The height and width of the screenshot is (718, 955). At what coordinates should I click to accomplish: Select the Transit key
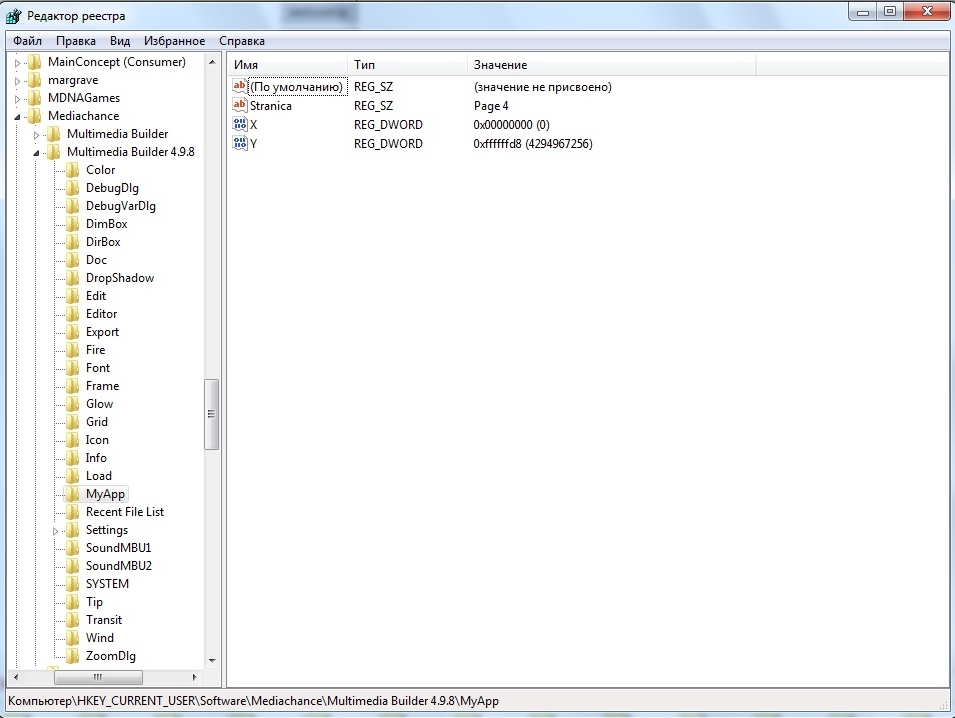click(104, 619)
